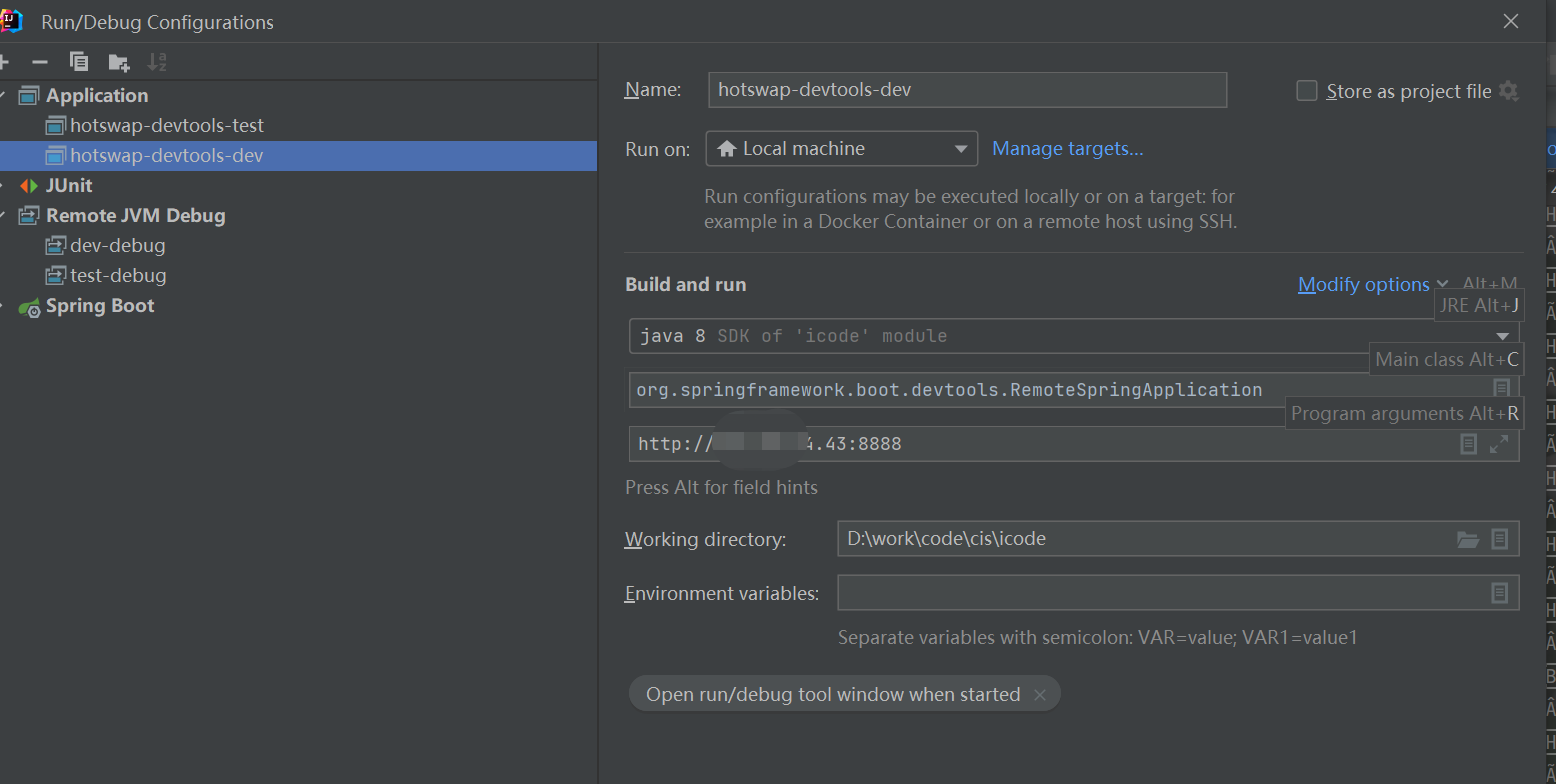This screenshot has width=1556, height=784.
Task: Click the 'Press Alt for field hints' text
Action: pos(721,488)
